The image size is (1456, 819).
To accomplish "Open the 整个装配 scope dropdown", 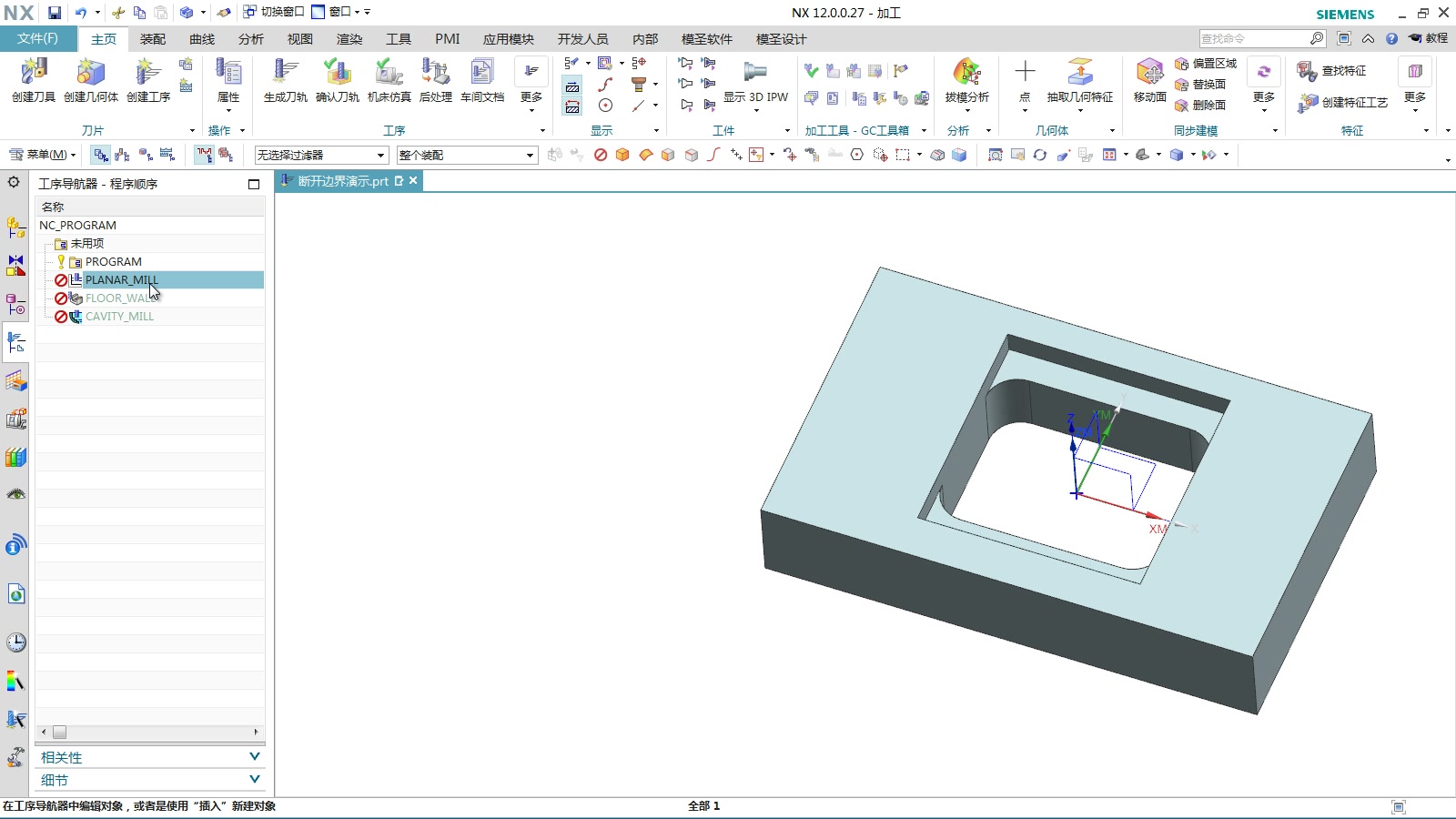I will [x=467, y=156].
